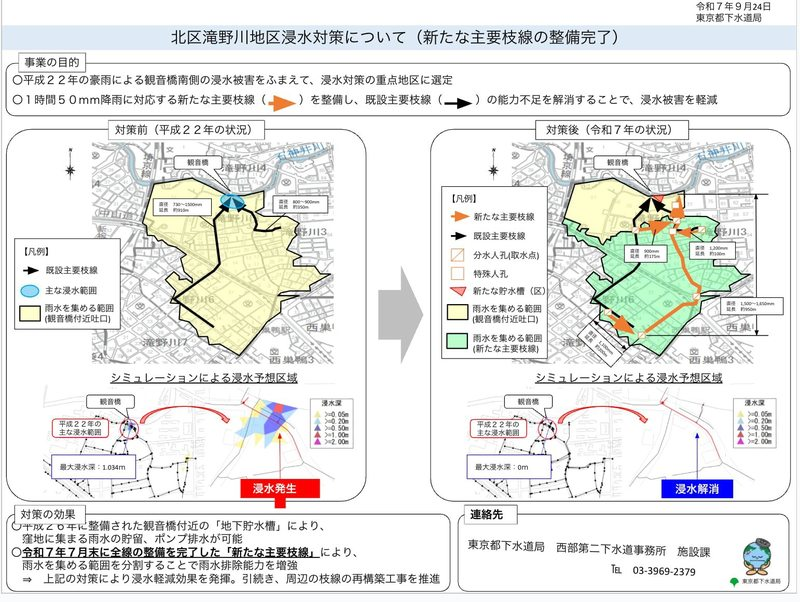Click the 1,500～1,650mm pipe data box
The width and height of the screenshot is (800, 602).
(x=753, y=306)
